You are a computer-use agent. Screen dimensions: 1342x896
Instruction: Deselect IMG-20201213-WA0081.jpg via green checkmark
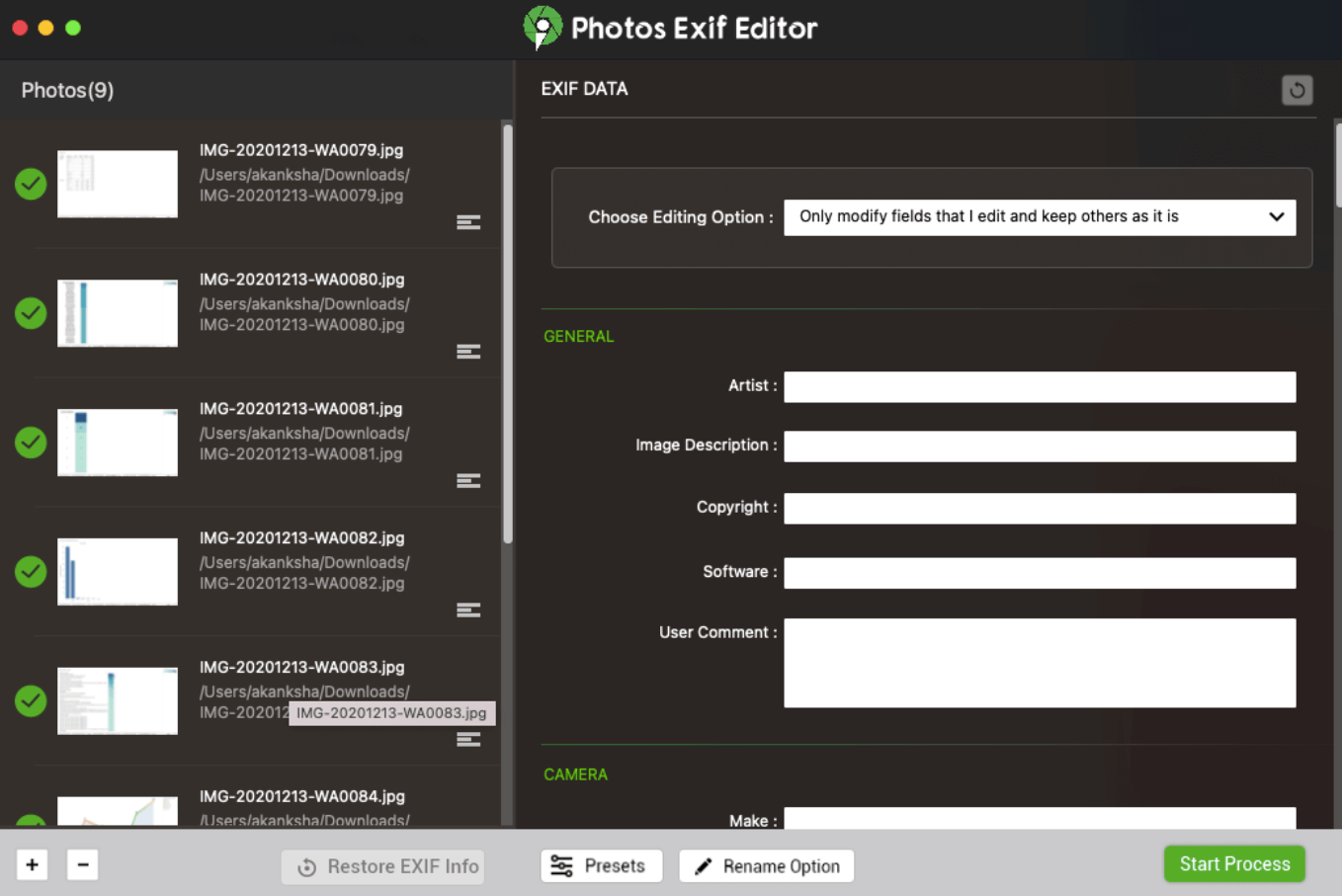click(x=30, y=443)
